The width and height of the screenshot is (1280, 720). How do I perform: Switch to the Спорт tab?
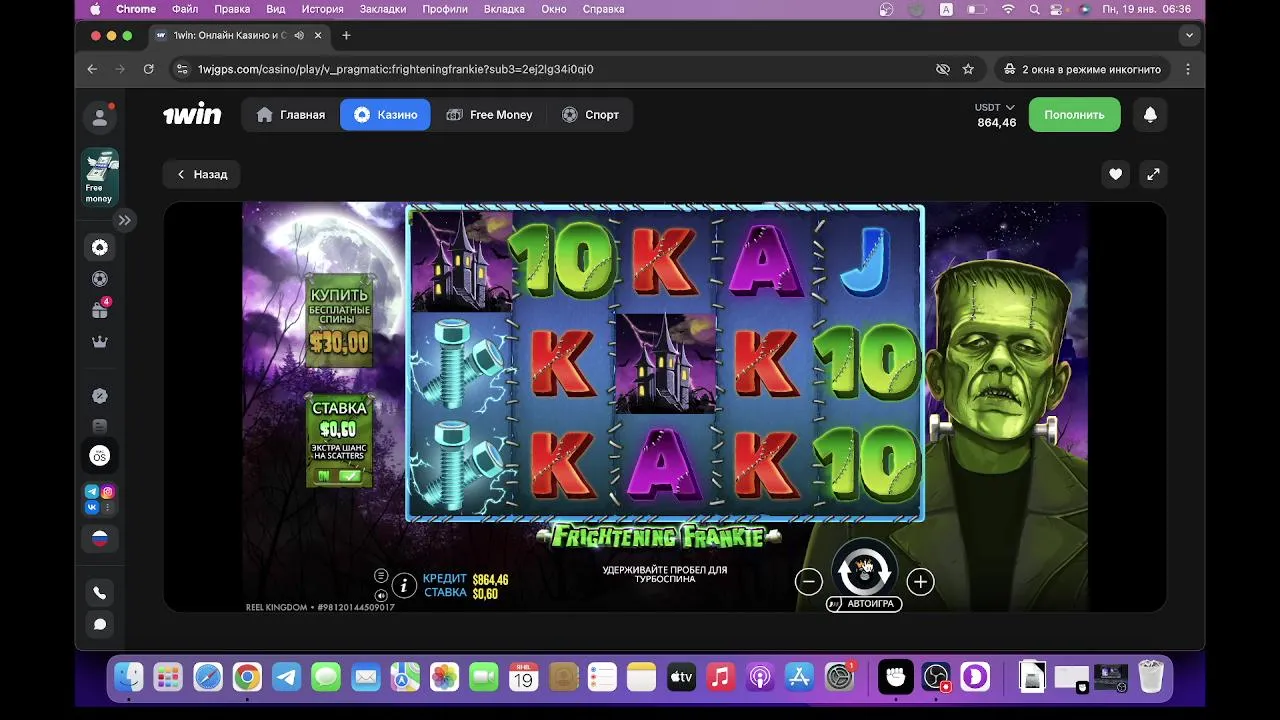click(590, 115)
